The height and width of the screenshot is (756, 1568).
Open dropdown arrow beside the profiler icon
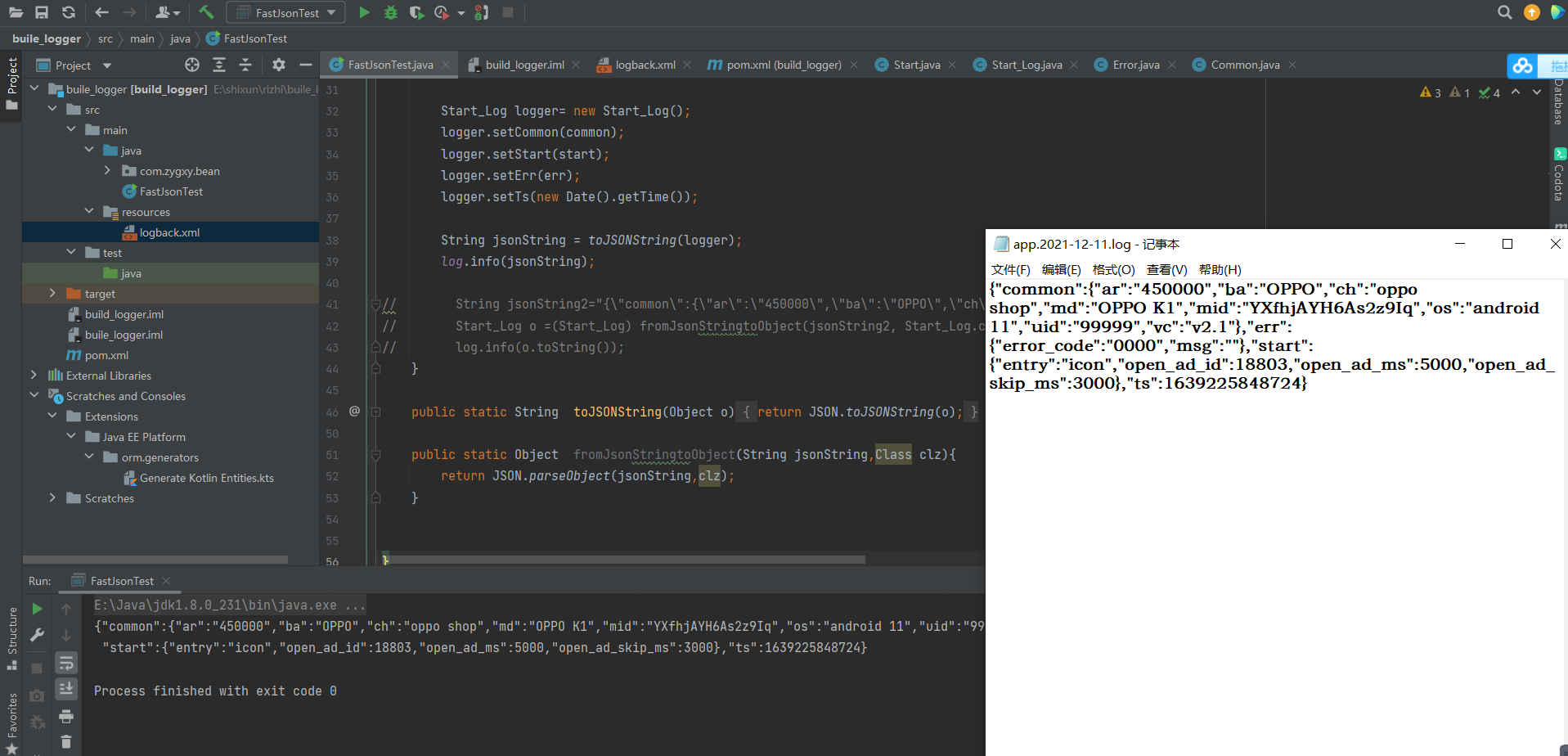pyautogui.click(x=461, y=13)
